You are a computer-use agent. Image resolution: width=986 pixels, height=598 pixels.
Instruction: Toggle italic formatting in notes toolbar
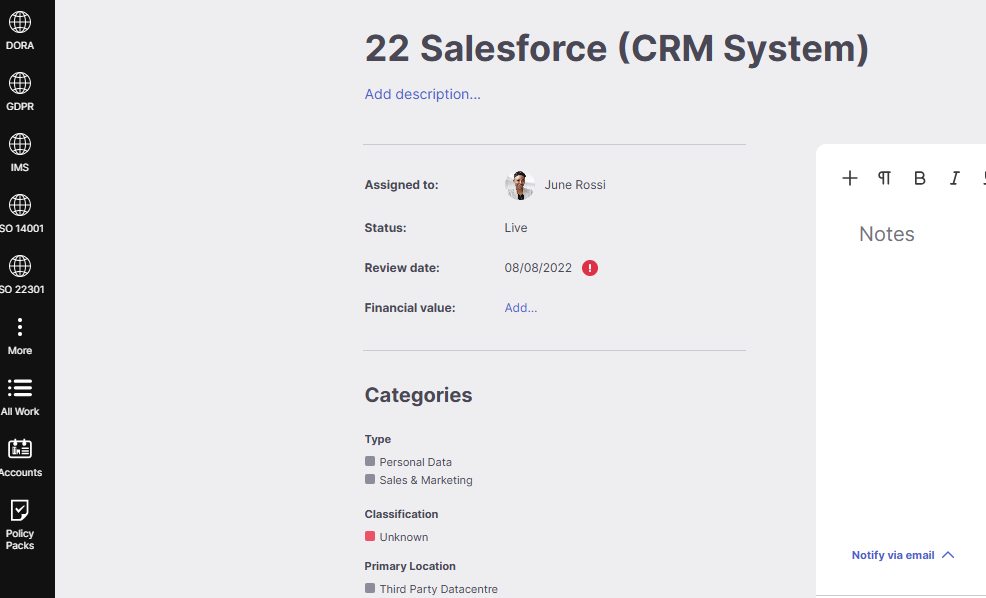[955, 178]
